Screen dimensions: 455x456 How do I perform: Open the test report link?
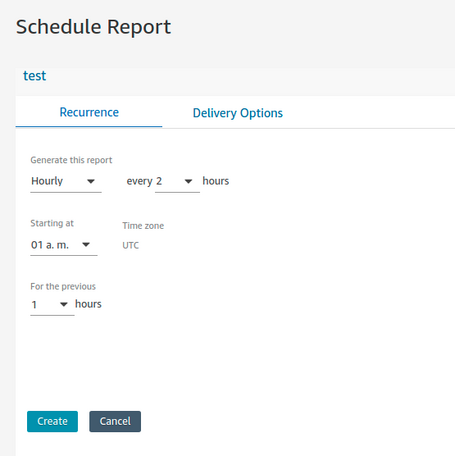(x=35, y=76)
